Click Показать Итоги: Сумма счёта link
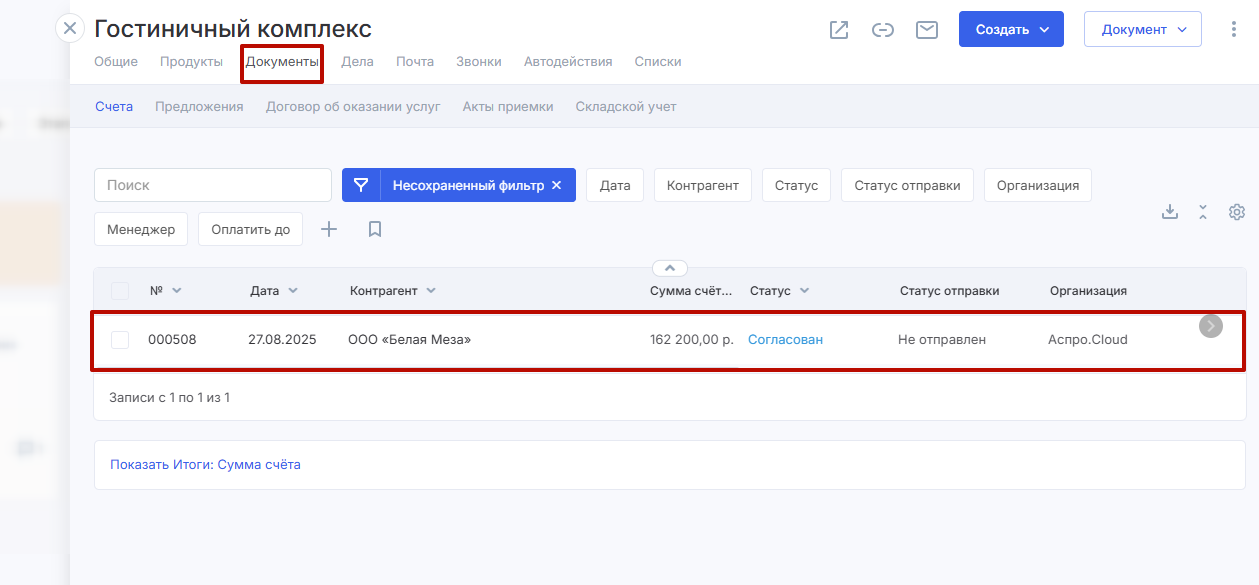 pyautogui.click(x=205, y=465)
